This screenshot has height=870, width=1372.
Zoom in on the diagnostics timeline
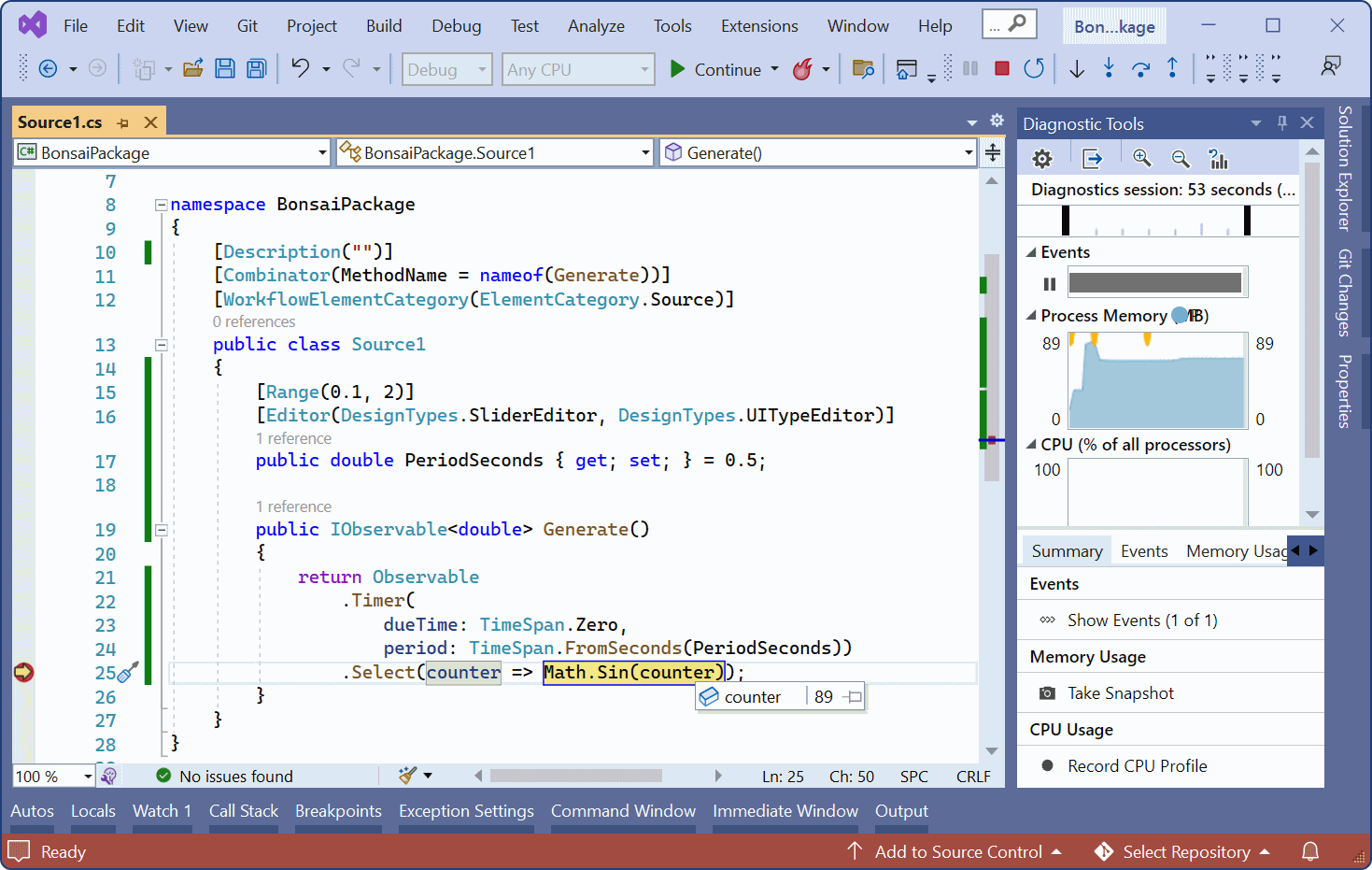(x=1142, y=159)
